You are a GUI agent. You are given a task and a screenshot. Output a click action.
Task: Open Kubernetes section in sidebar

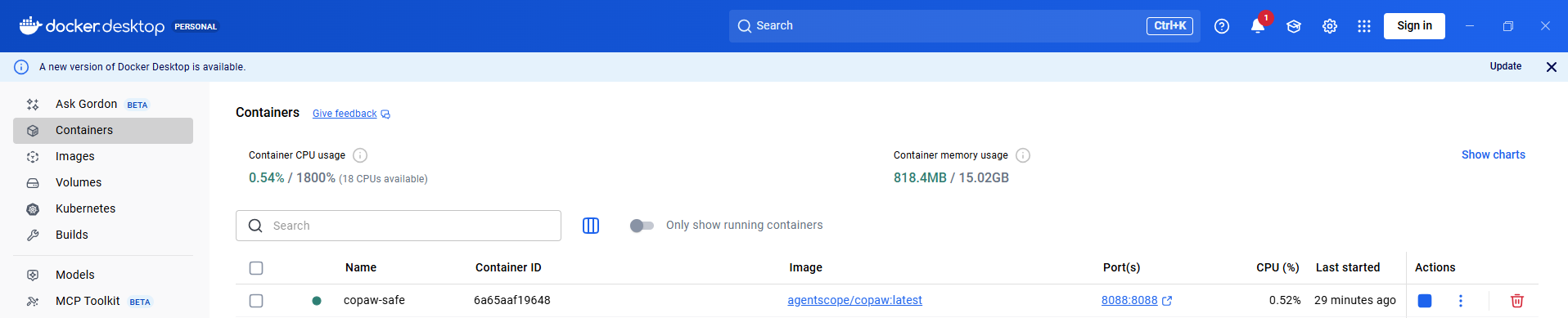click(103, 208)
